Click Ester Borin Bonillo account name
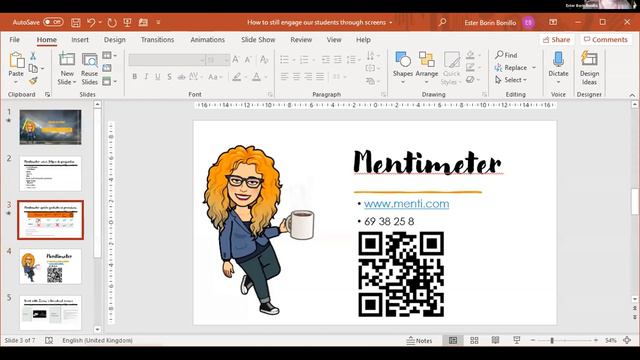The height and width of the screenshot is (360, 640). tap(490, 22)
